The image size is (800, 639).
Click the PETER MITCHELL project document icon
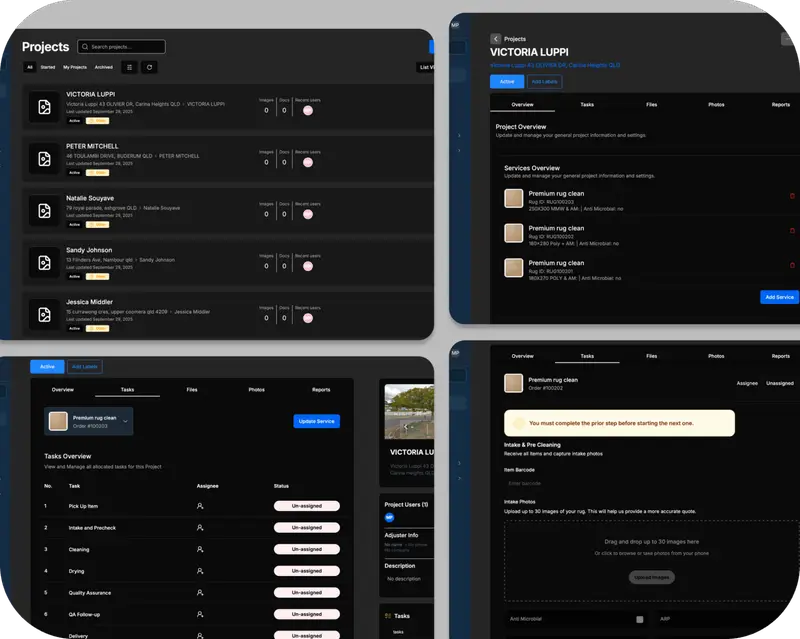tap(42, 155)
